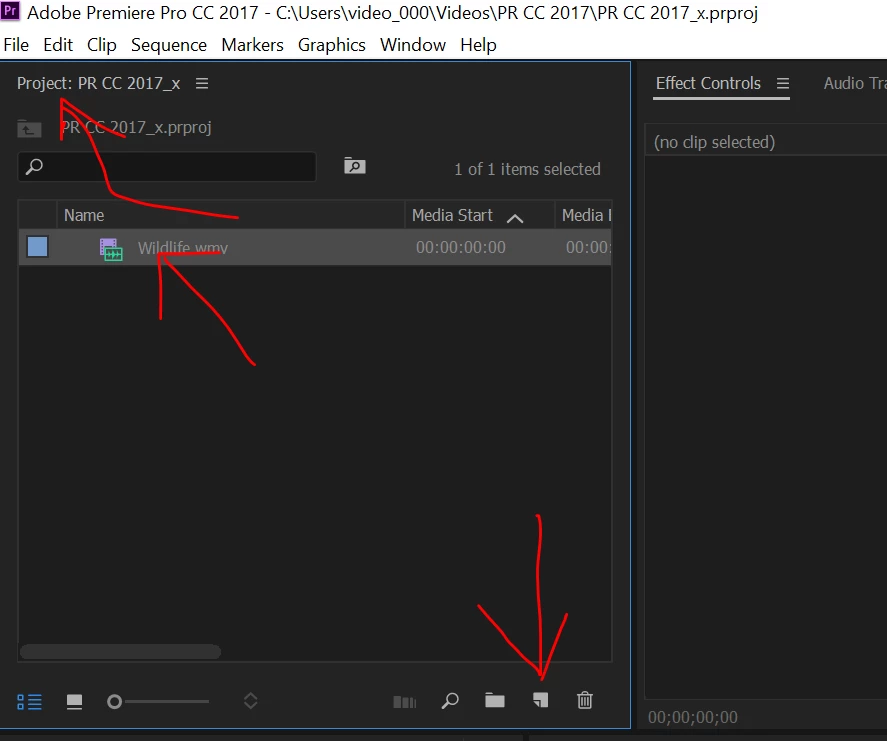
Task: Click the 1 of 1 items selected text
Action: 527,169
